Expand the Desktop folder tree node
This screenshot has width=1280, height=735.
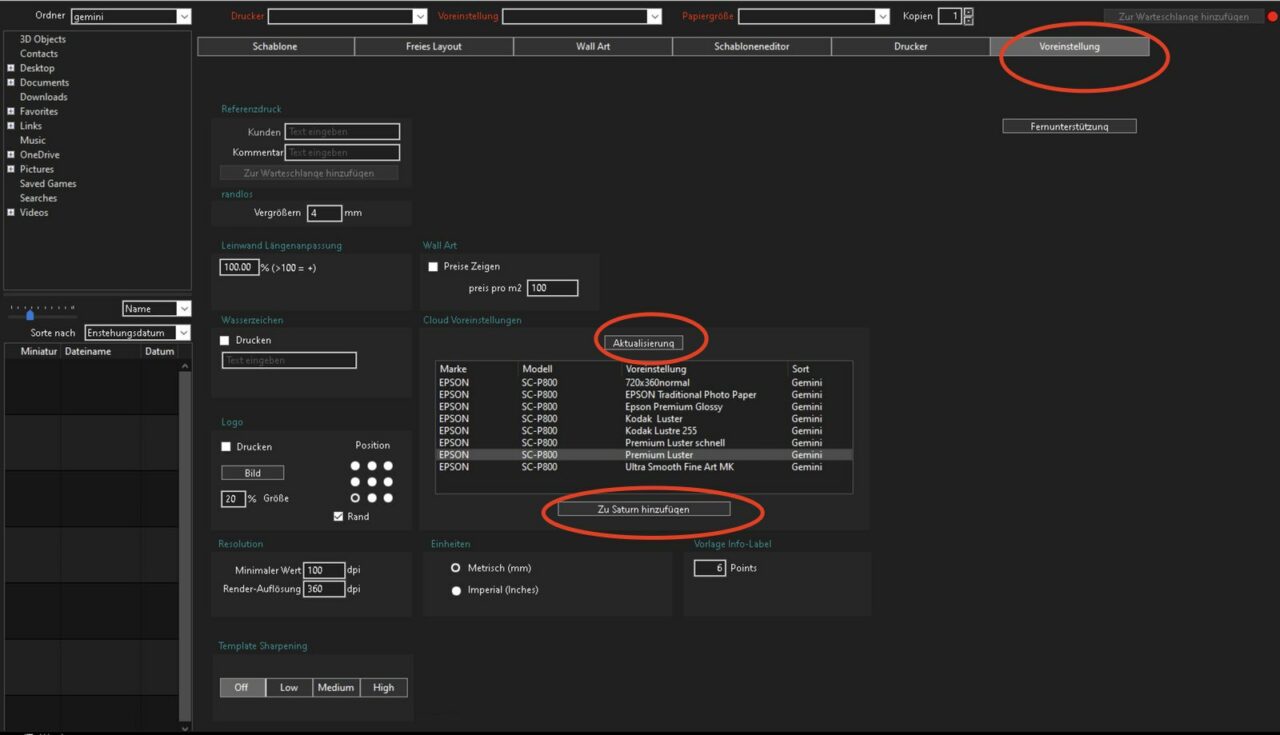pyautogui.click(x=11, y=68)
